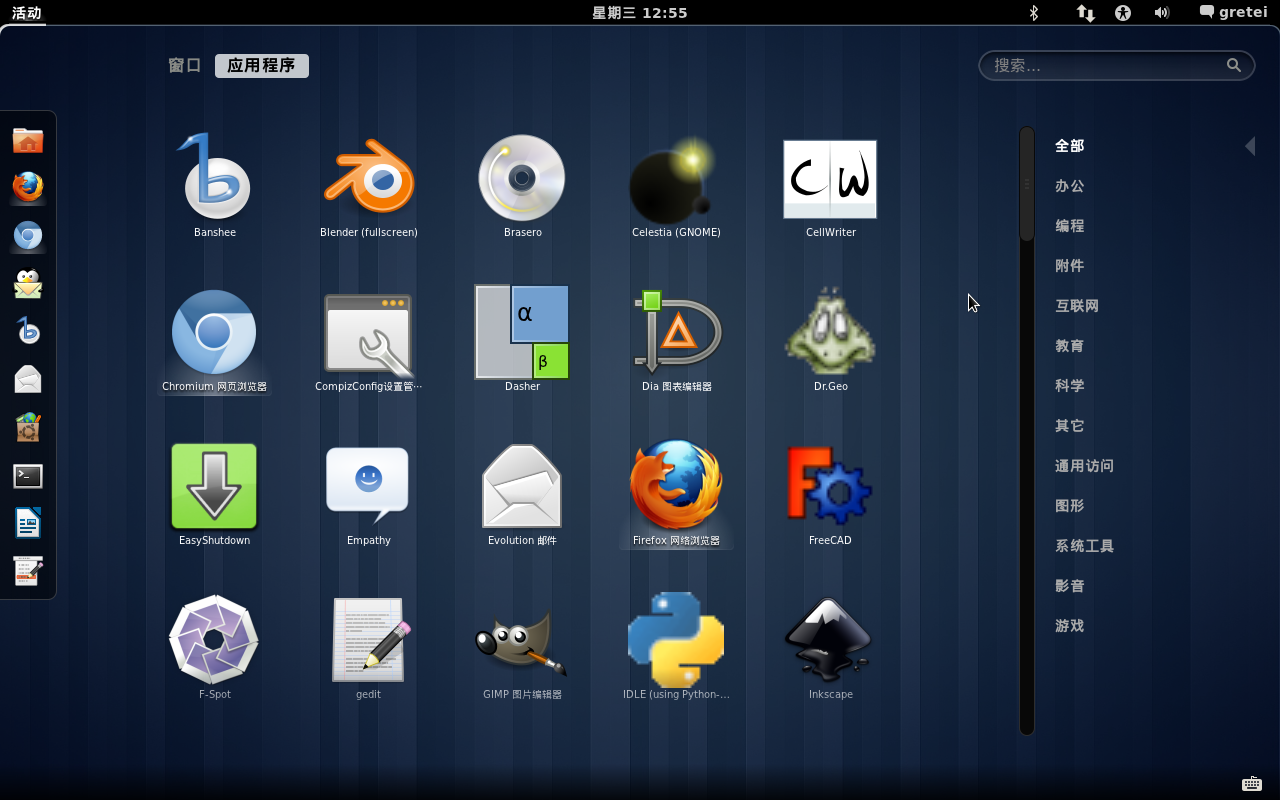The width and height of the screenshot is (1280, 800).
Task: Open LibreOffice Writer in the dash
Action: 28,523
